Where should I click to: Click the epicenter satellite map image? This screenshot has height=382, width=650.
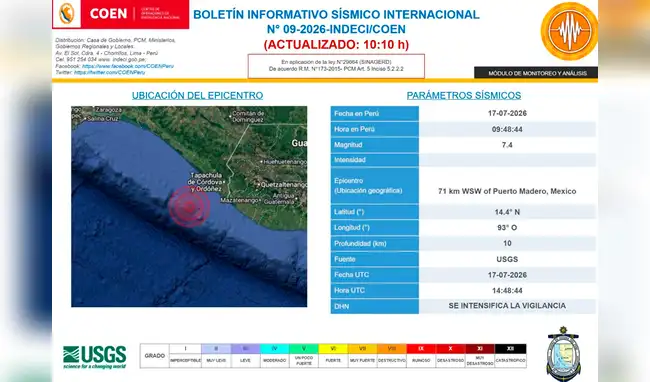[x=189, y=206]
